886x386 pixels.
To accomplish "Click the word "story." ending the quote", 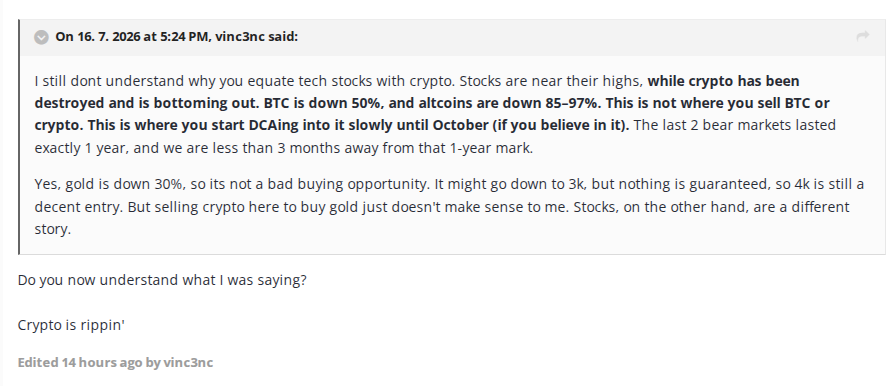I will pos(53,229).
